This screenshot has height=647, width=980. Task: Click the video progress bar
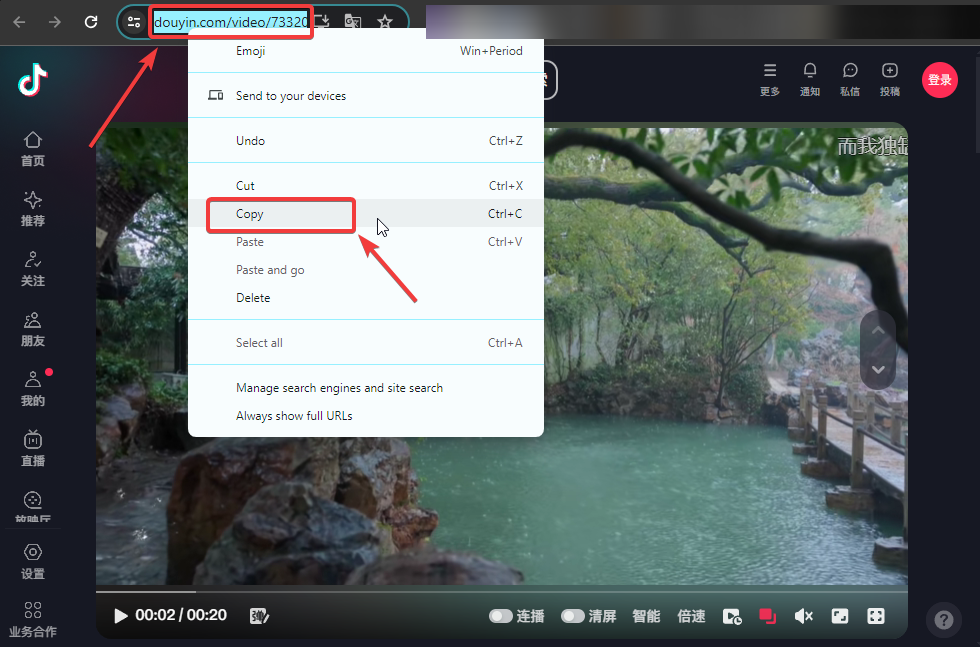501,591
